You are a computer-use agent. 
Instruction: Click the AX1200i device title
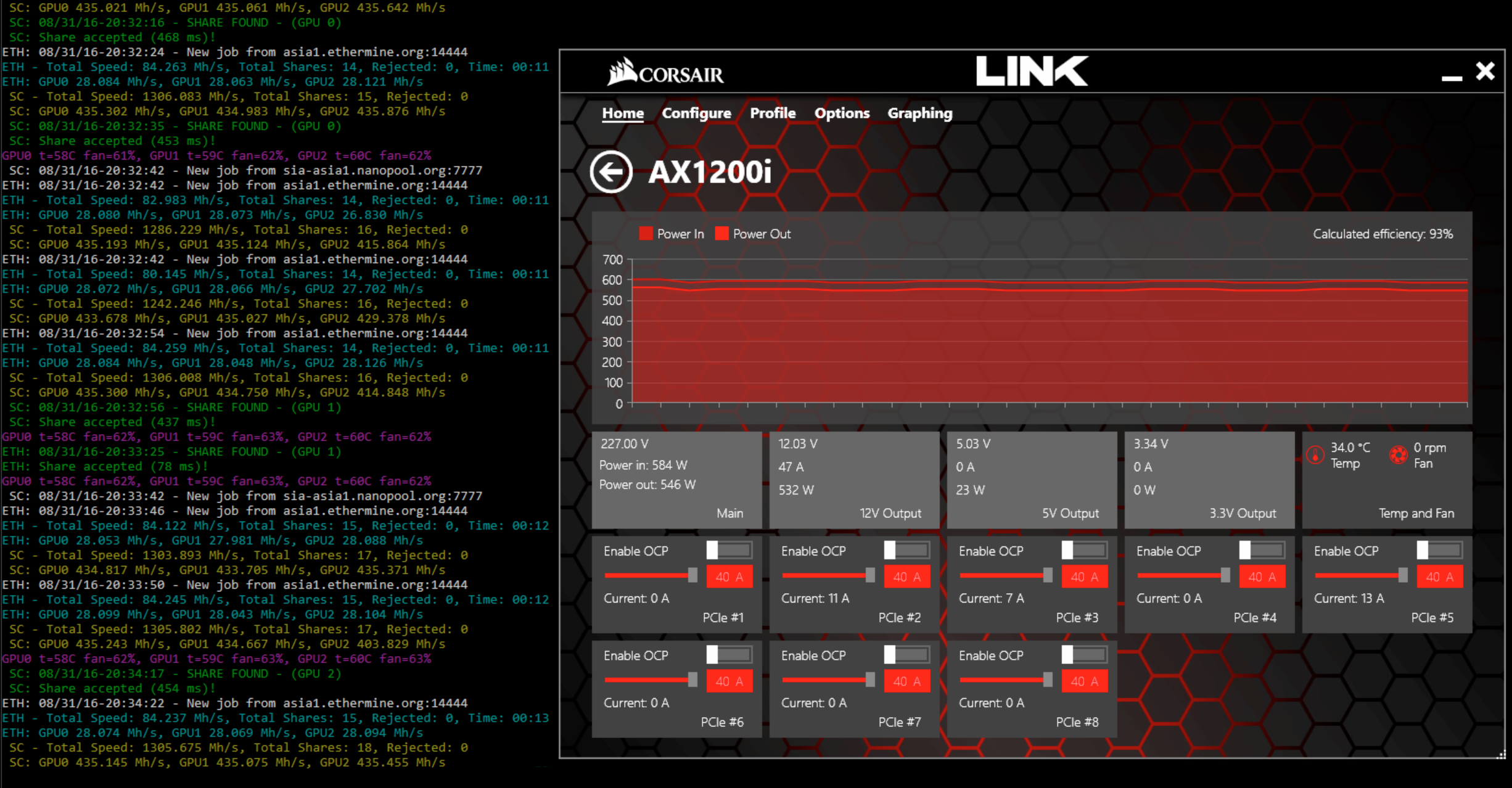[710, 172]
